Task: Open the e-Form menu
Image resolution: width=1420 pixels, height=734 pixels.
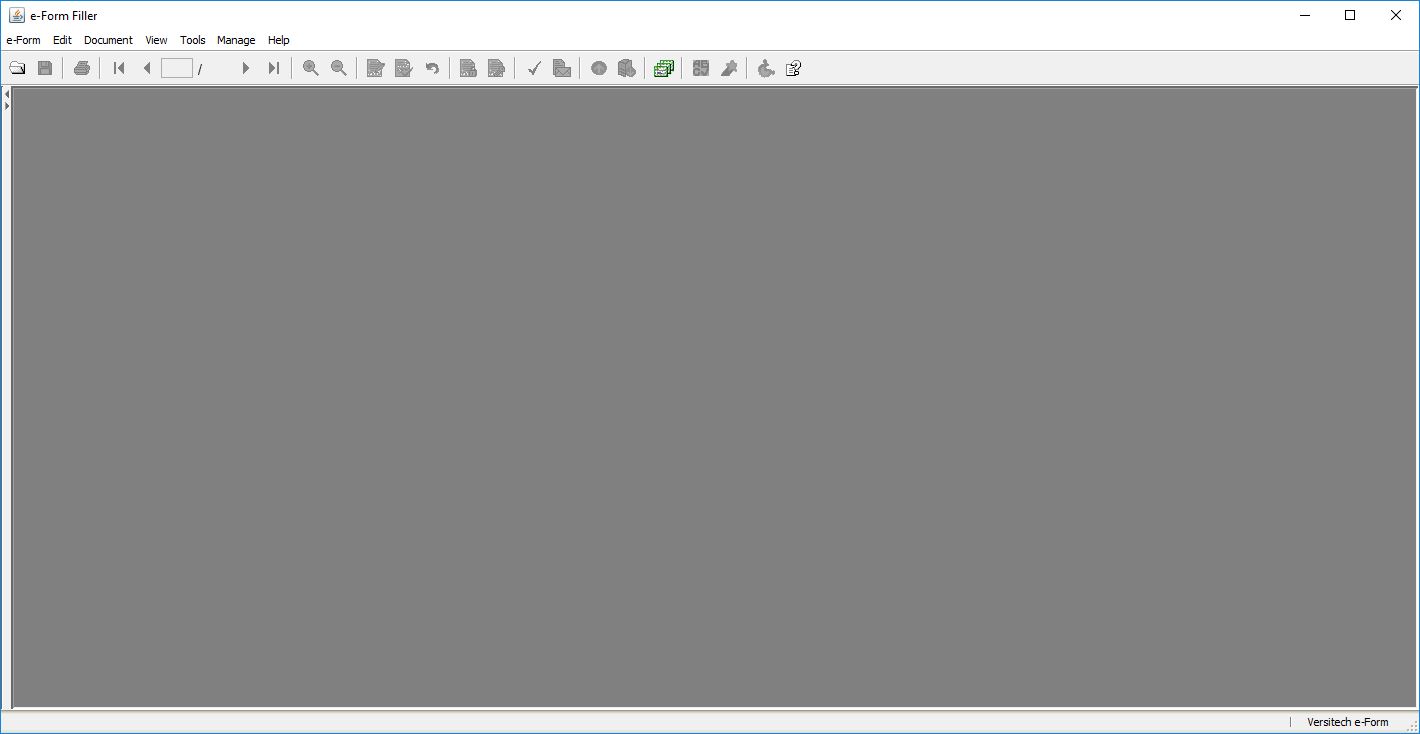Action: [x=23, y=40]
